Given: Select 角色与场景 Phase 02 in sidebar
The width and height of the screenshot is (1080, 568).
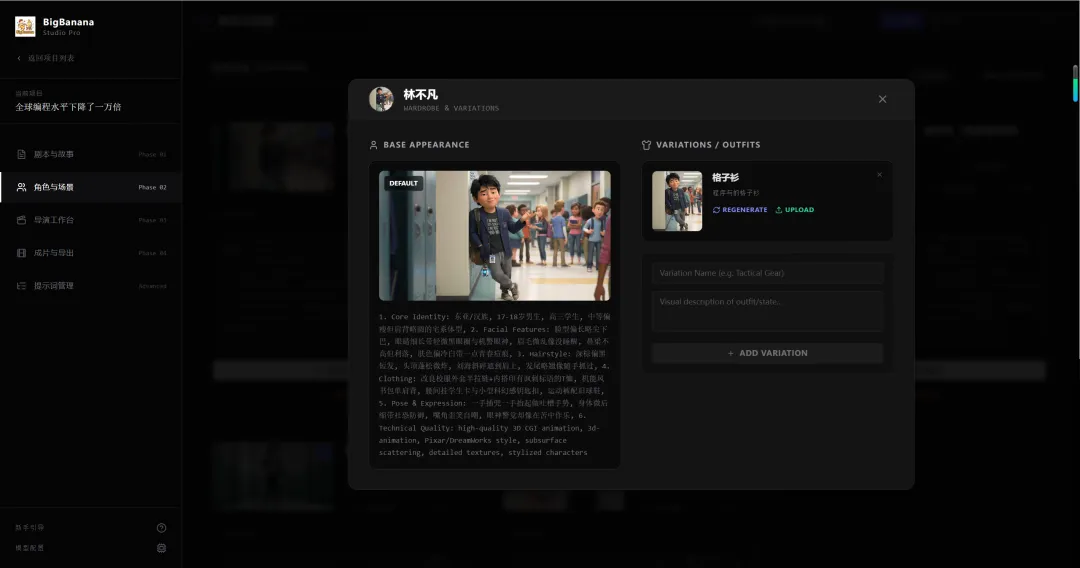Looking at the screenshot, I should tap(91, 187).
